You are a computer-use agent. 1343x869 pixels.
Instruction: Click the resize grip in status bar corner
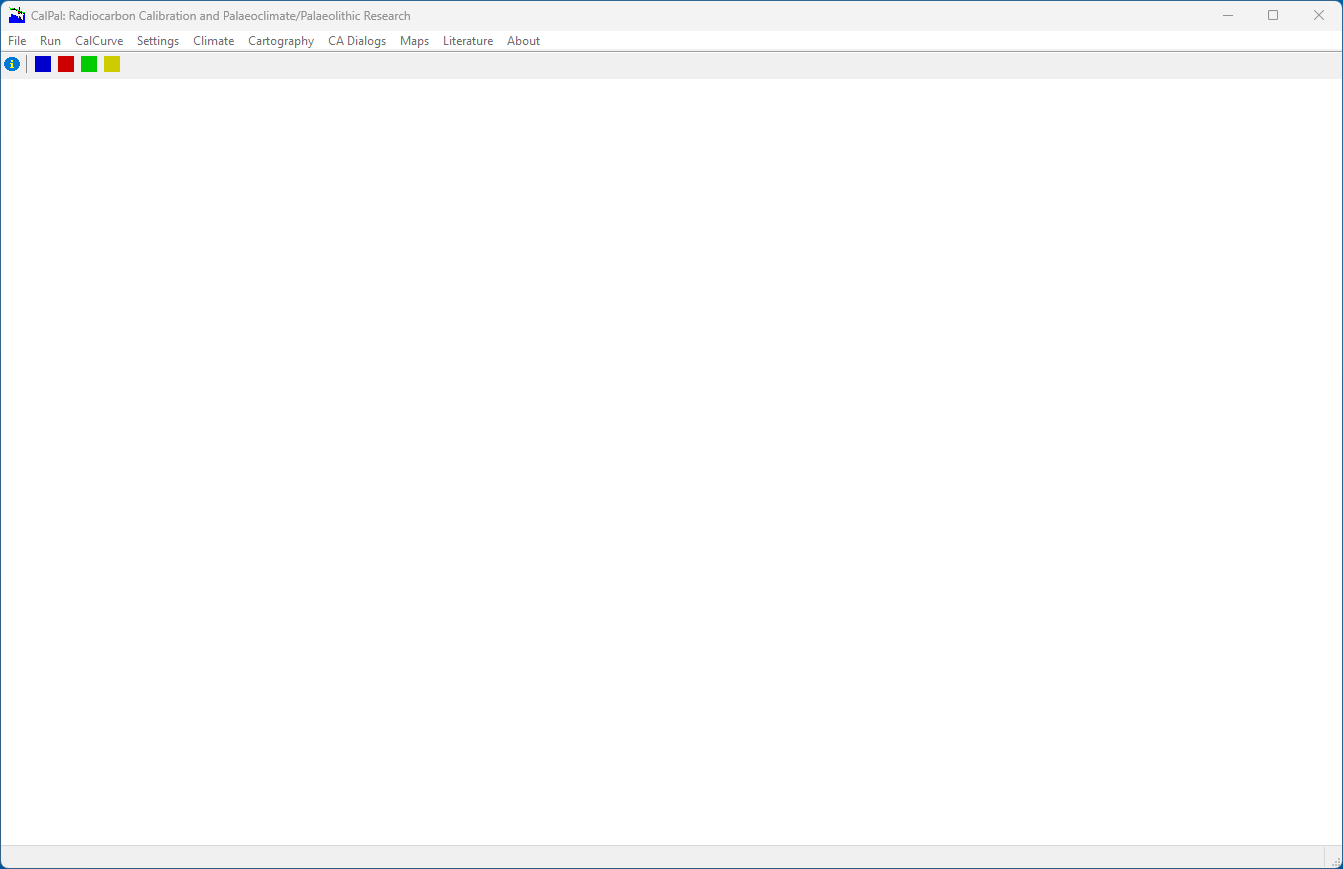[x=1335, y=861]
